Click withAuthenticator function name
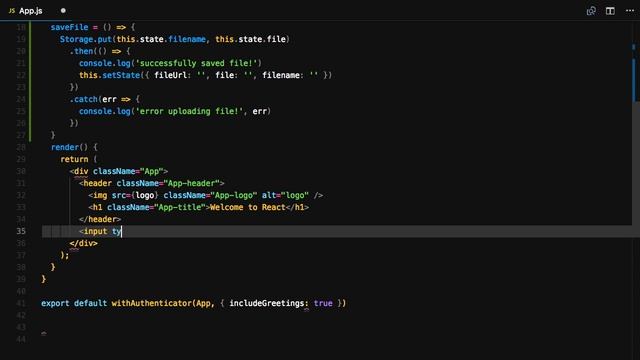Screen dimensions: 640x360 (151, 303)
